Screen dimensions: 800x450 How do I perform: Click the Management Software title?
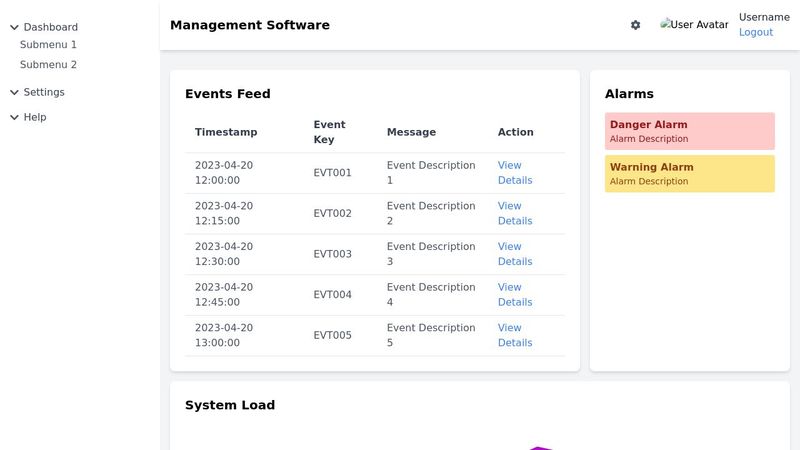pos(249,25)
